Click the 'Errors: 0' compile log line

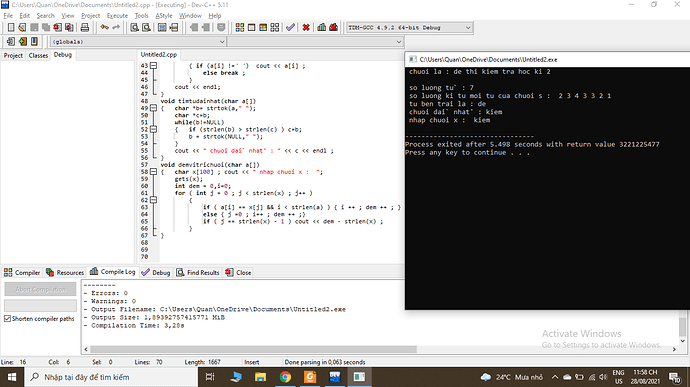[106, 293]
